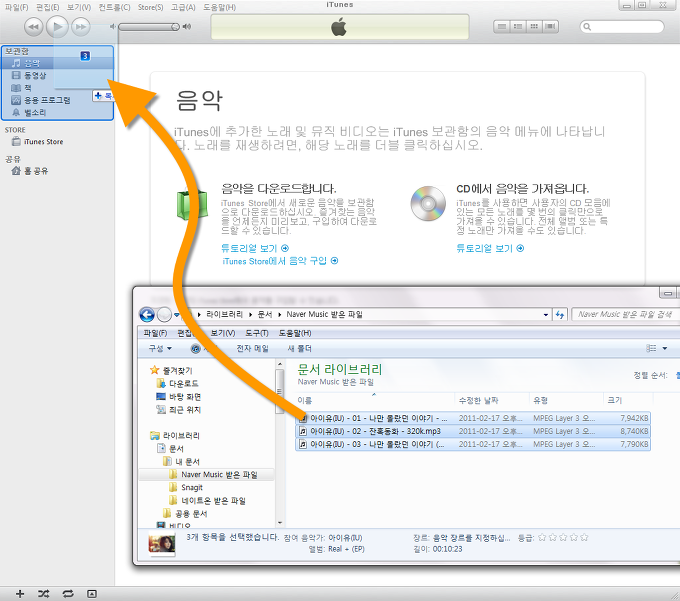Open the 컨트롤(C) menu in iTunes

click(114, 7)
